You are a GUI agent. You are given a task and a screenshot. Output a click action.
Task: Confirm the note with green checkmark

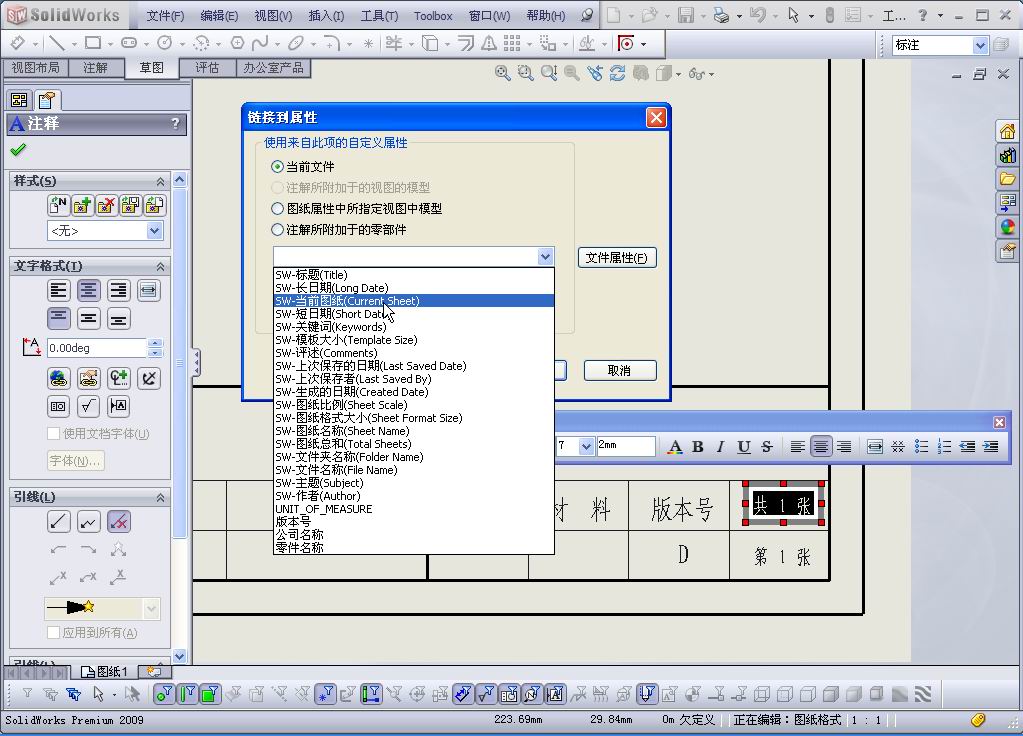tap(18, 149)
